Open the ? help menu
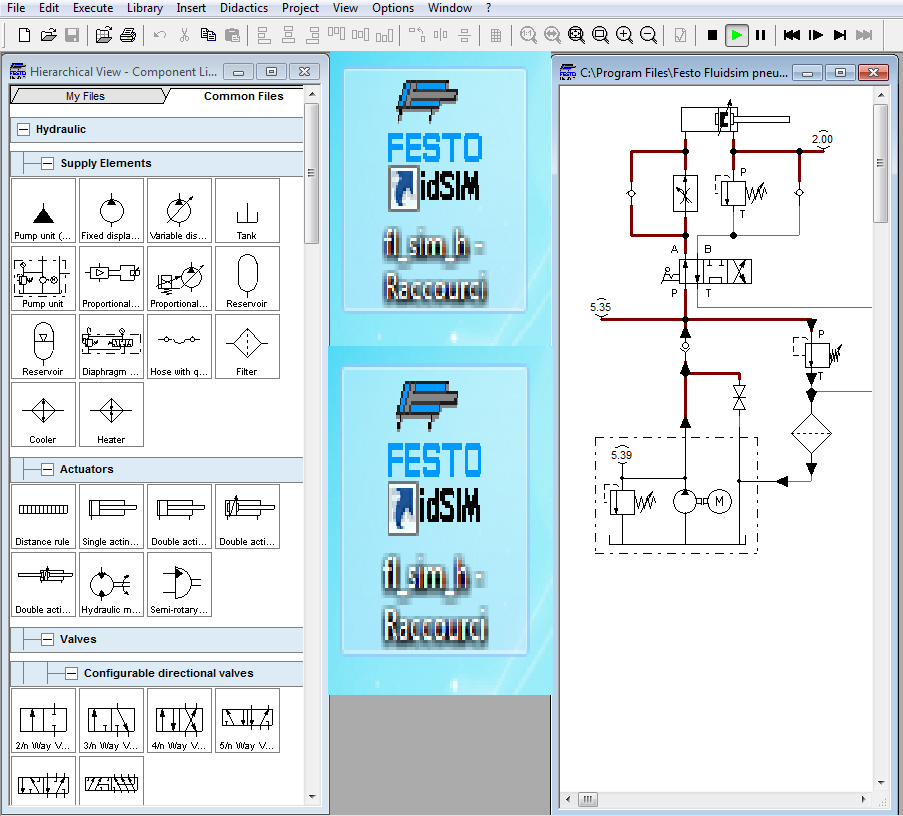 [x=488, y=8]
